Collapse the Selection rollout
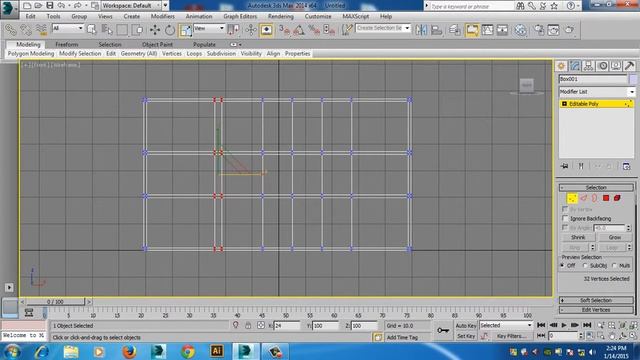 (596, 187)
